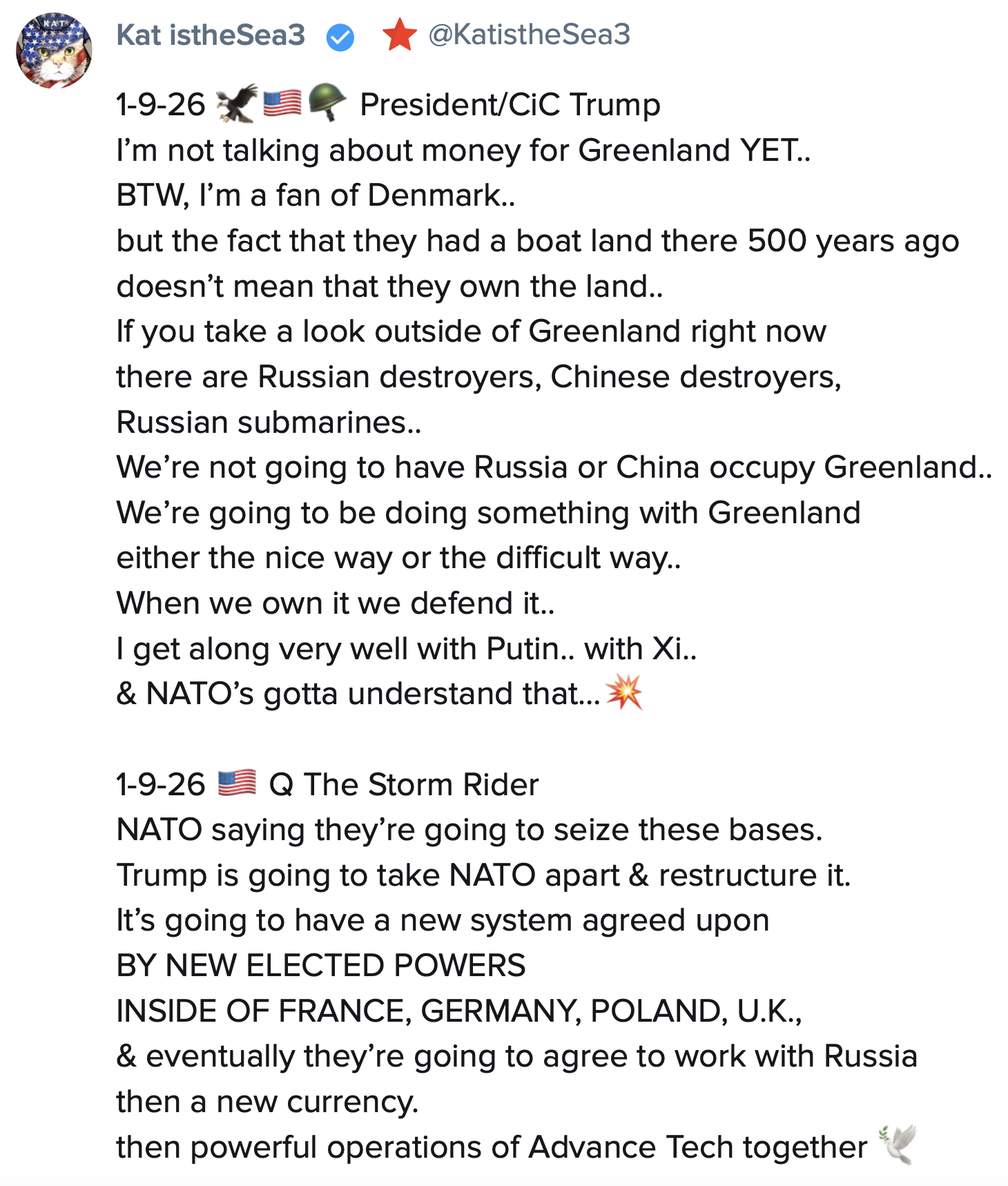This screenshot has width=1008, height=1186.
Task: Click the flag emoji beside the helmet
Action: point(282,104)
